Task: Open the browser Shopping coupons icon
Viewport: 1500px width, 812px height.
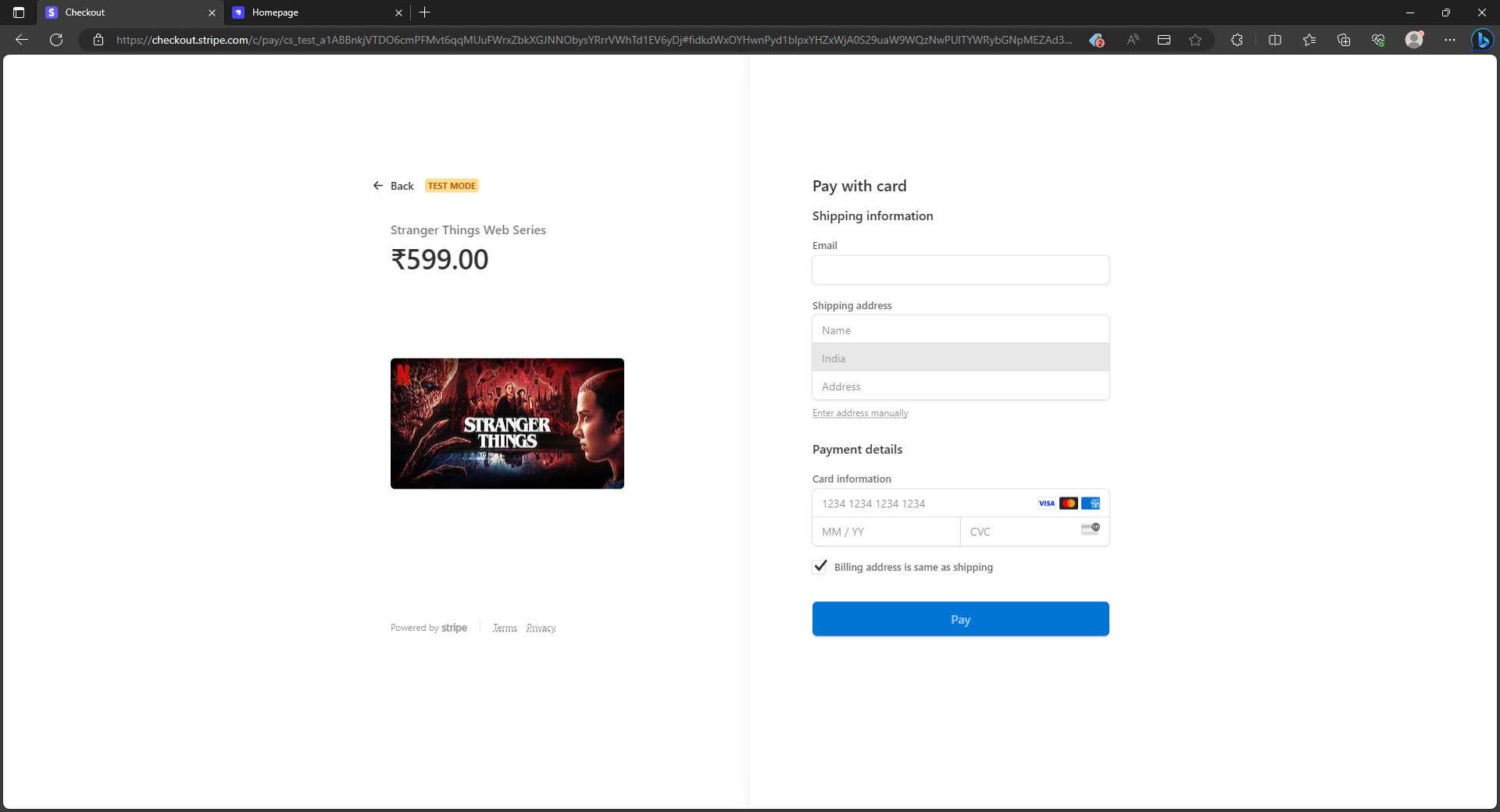Action: [x=1096, y=39]
